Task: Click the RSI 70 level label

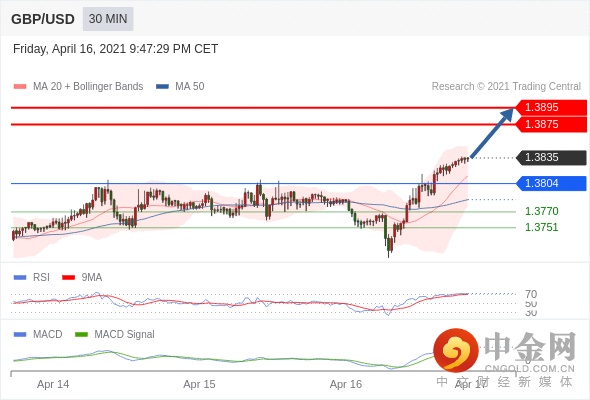Action: pyautogui.click(x=531, y=294)
